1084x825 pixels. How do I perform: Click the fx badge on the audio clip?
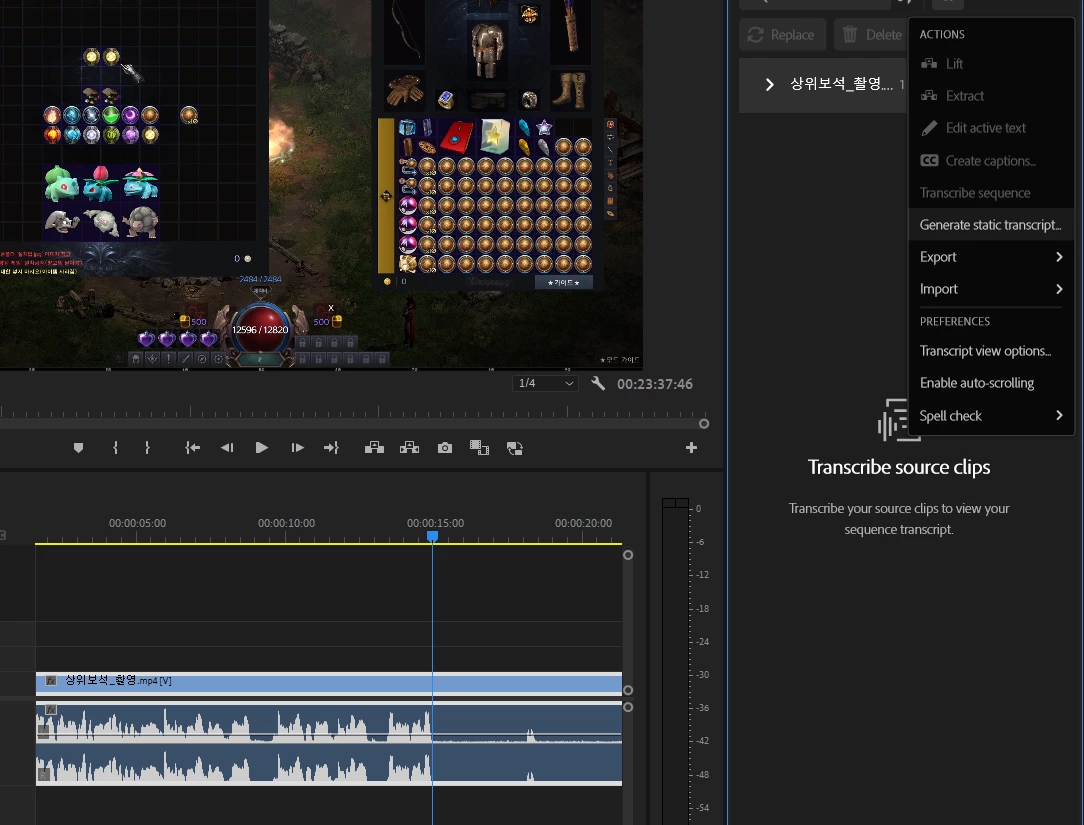tap(50, 710)
